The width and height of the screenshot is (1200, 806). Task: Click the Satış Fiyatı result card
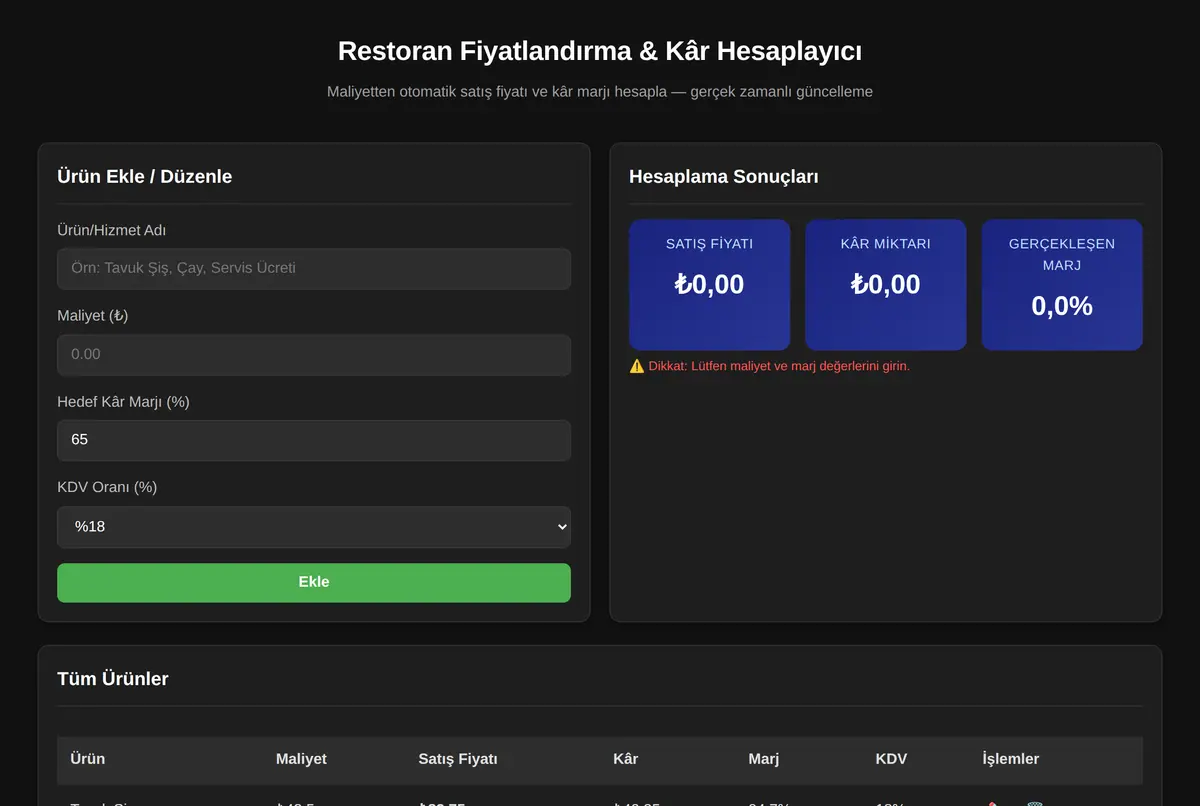tap(710, 285)
